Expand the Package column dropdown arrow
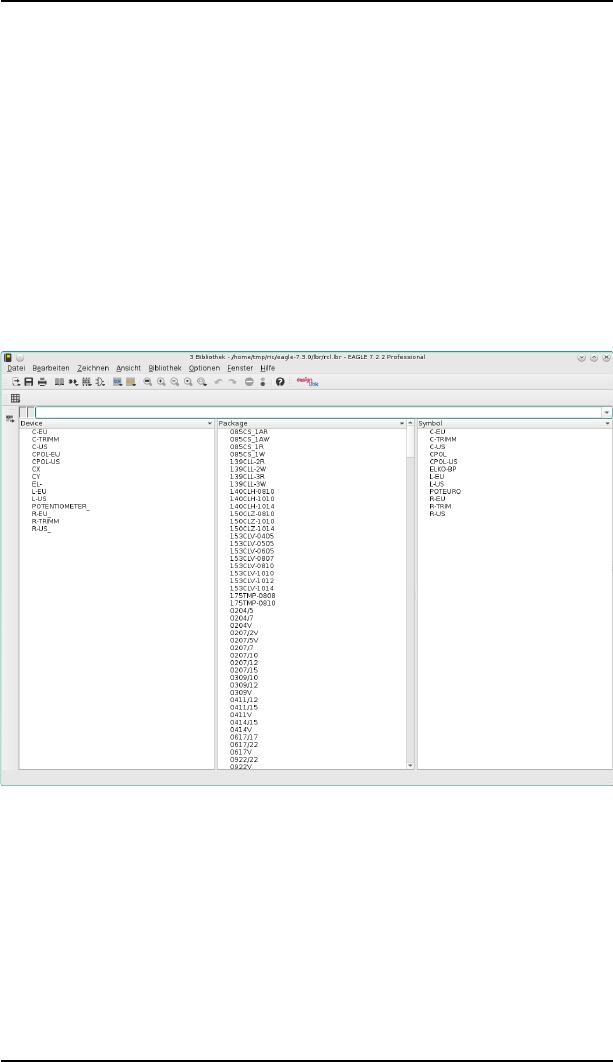Screen dimensions: 613x1062 [402, 423]
